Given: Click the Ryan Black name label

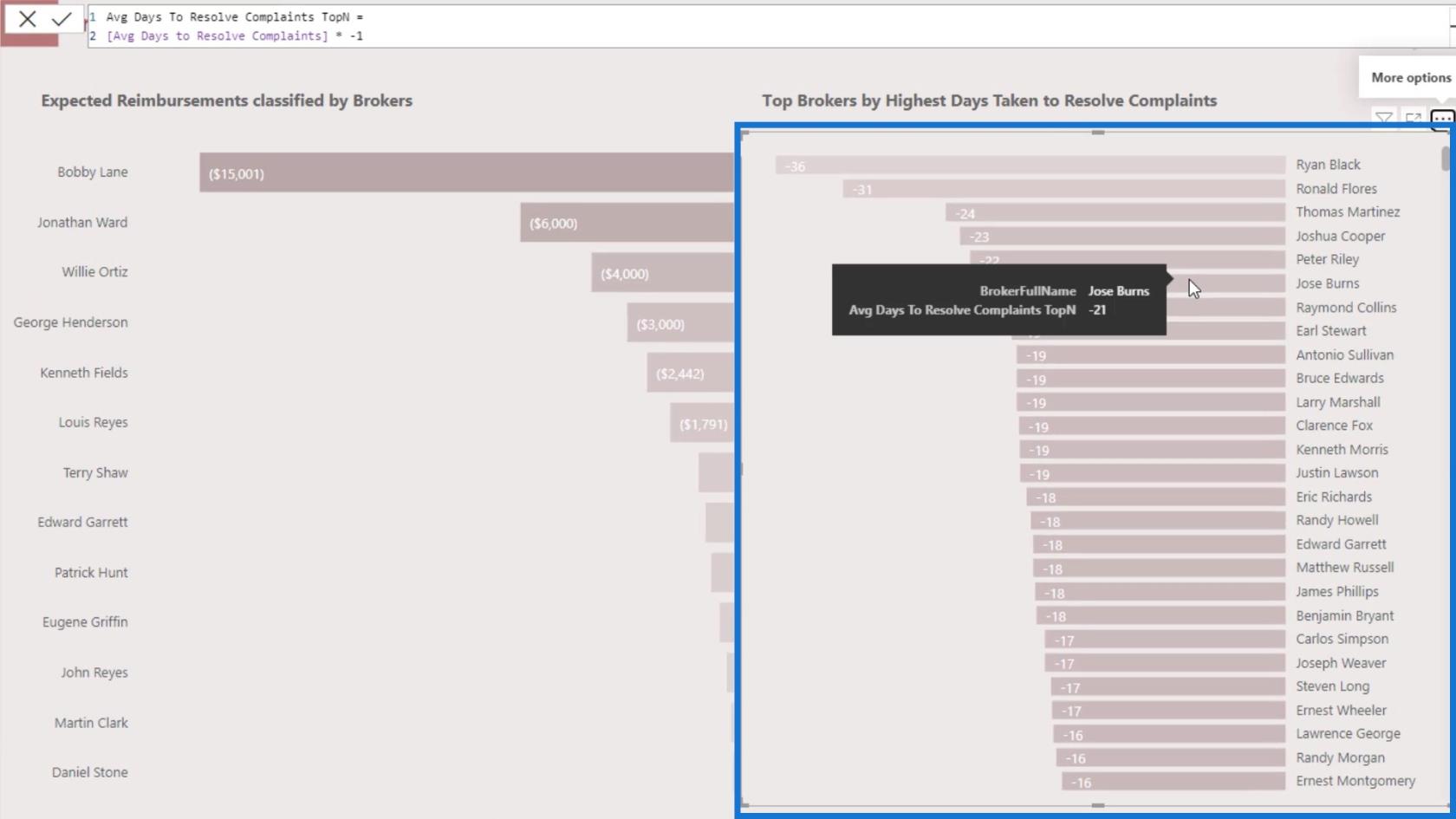Looking at the screenshot, I should tap(1329, 165).
